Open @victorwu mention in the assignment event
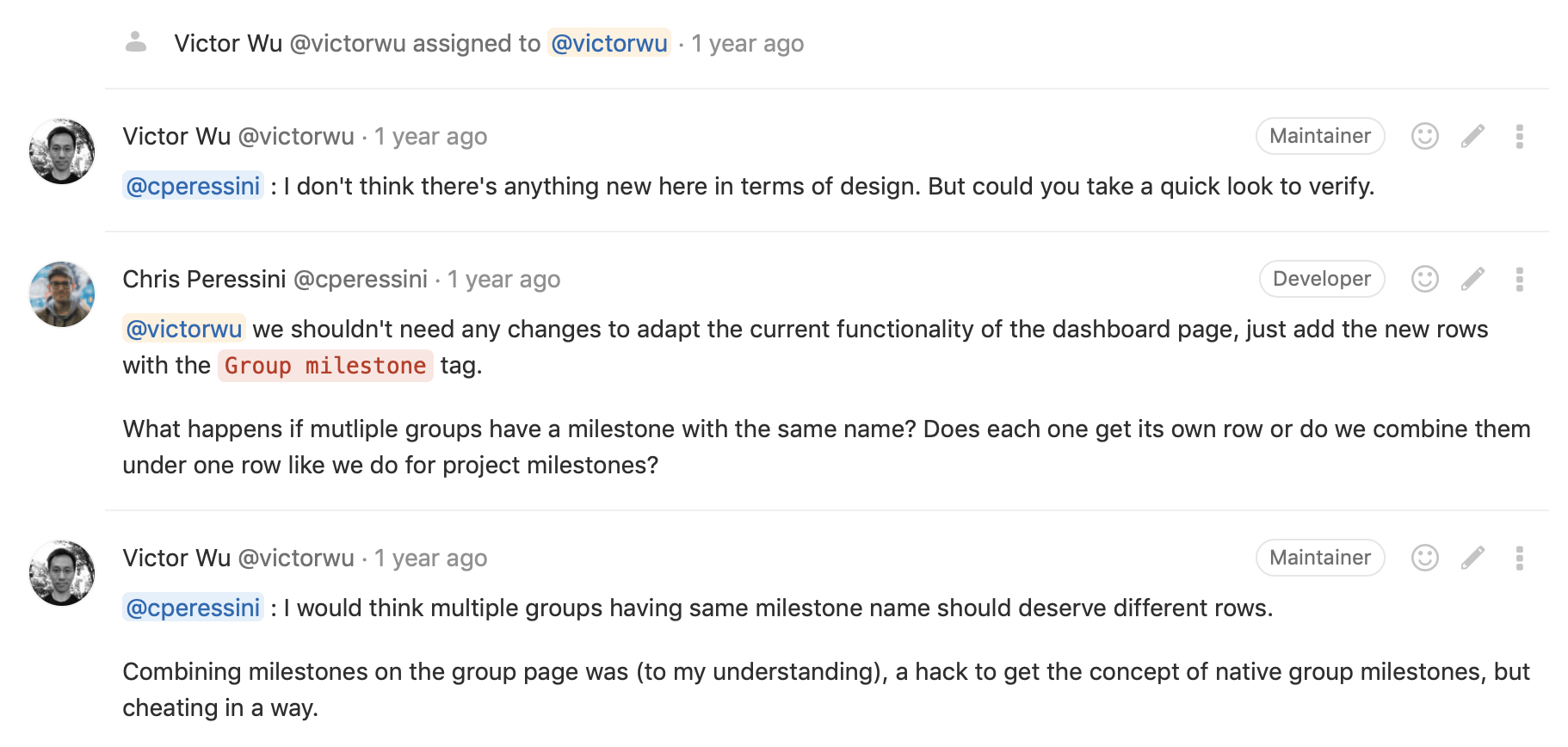1568x747 pixels. (x=609, y=43)
